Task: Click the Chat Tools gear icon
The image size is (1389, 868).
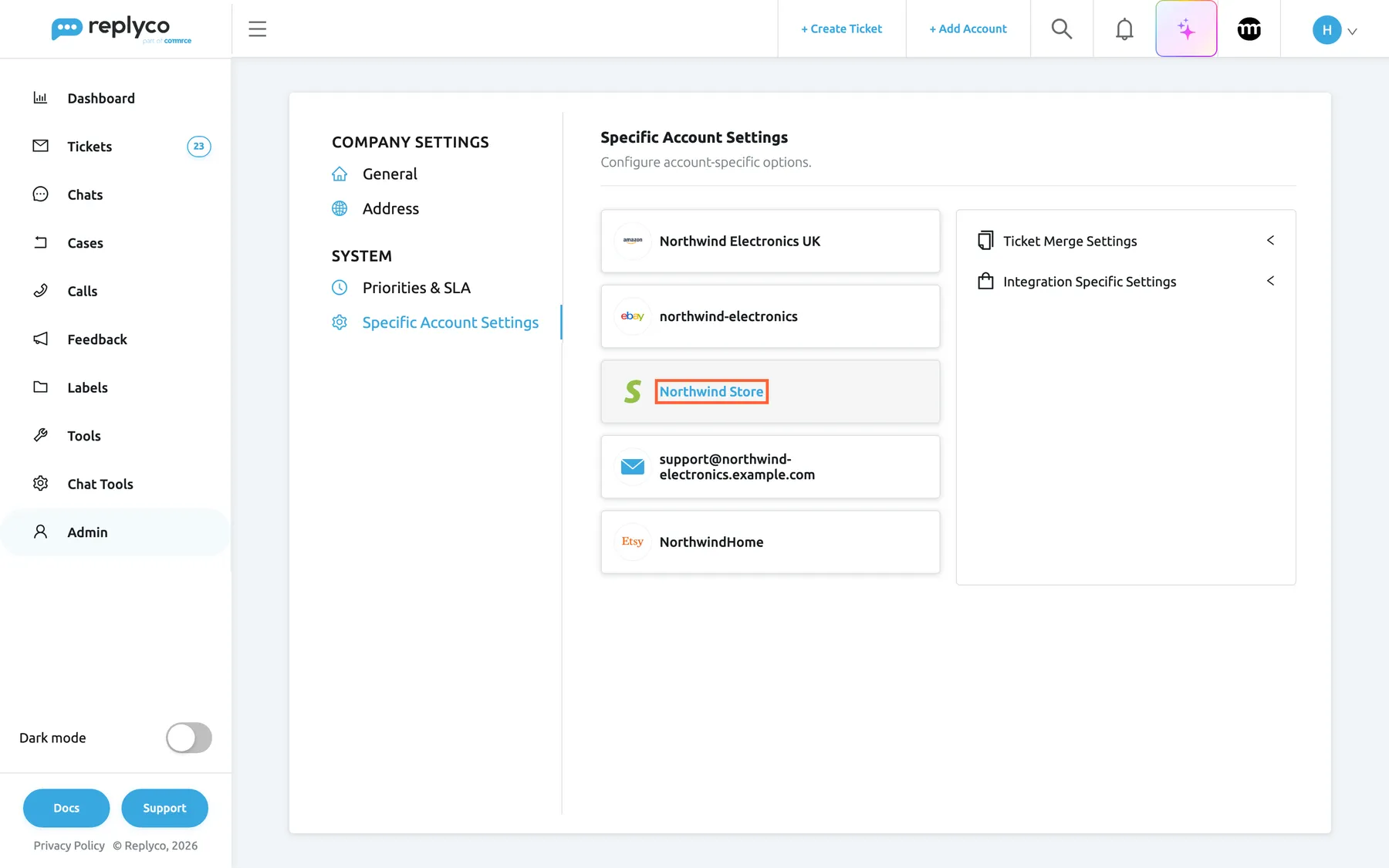Action: point(40,484)
